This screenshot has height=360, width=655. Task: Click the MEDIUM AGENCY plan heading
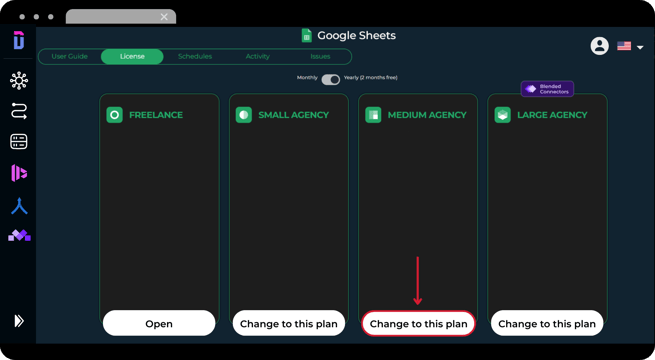coord(427,115)
